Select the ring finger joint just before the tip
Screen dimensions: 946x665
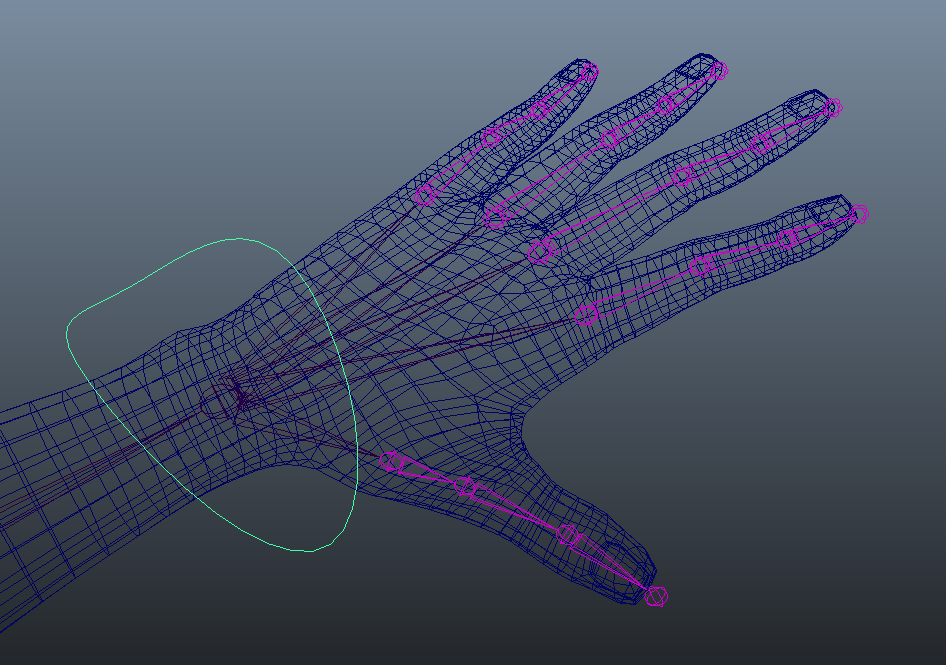[x=665, y=106]
